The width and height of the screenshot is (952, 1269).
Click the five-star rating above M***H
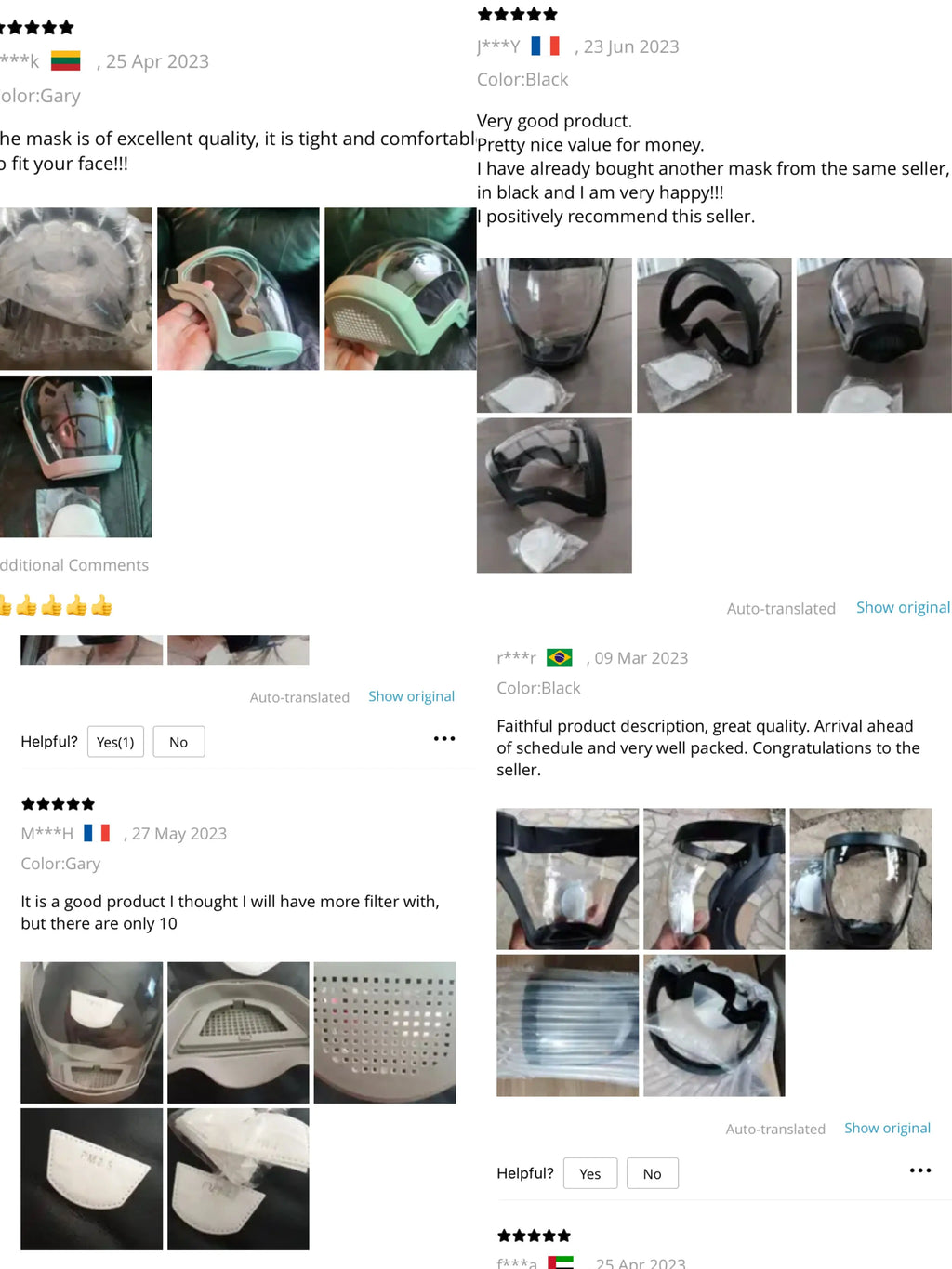pyautogui.click(x=58, y=804)
